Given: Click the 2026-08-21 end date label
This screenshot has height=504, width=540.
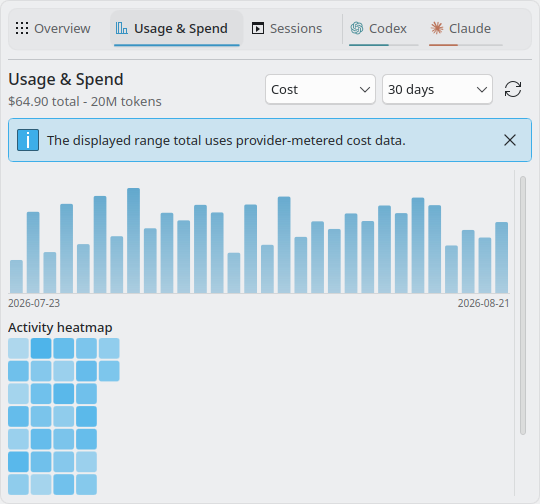Looking at the screenshot, I should click(x=484, y=303).
